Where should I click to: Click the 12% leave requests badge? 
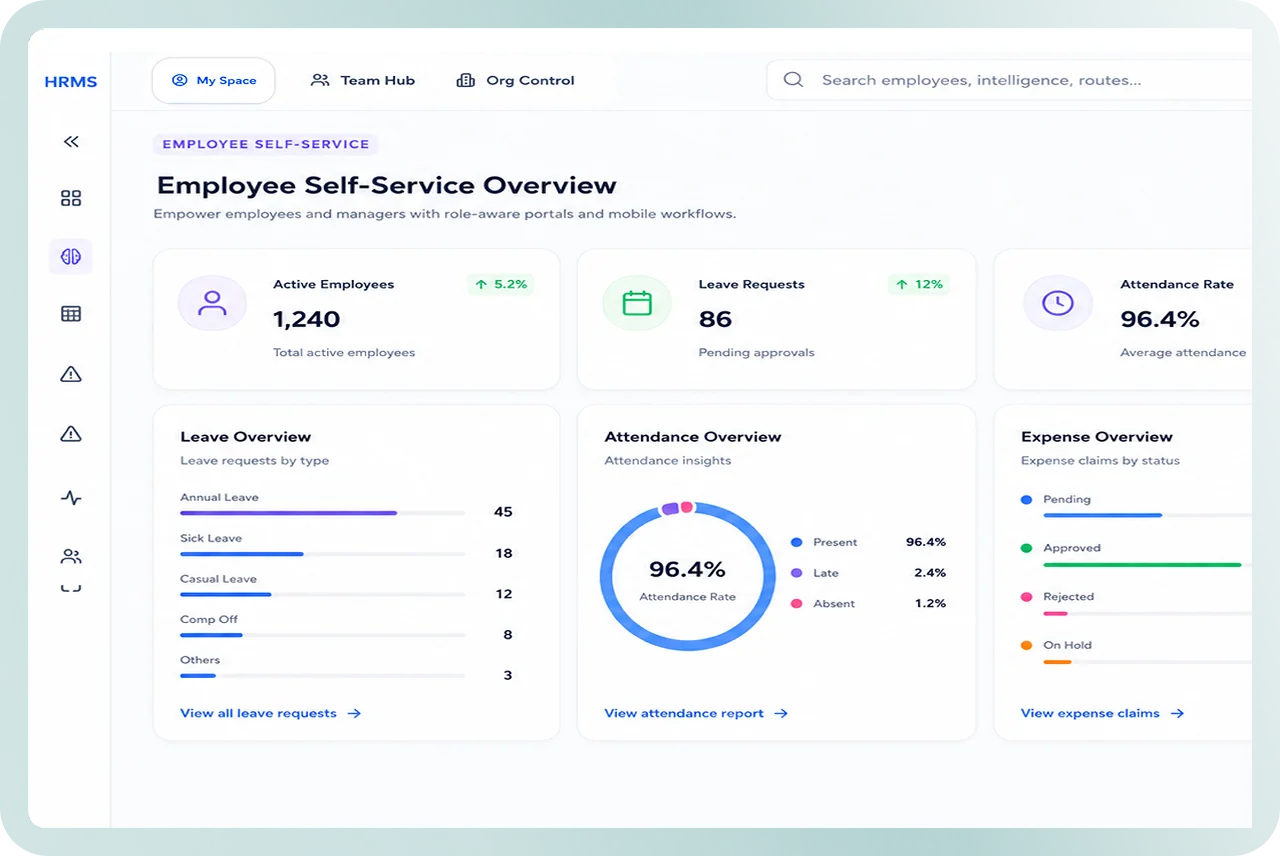coord(919,284)
